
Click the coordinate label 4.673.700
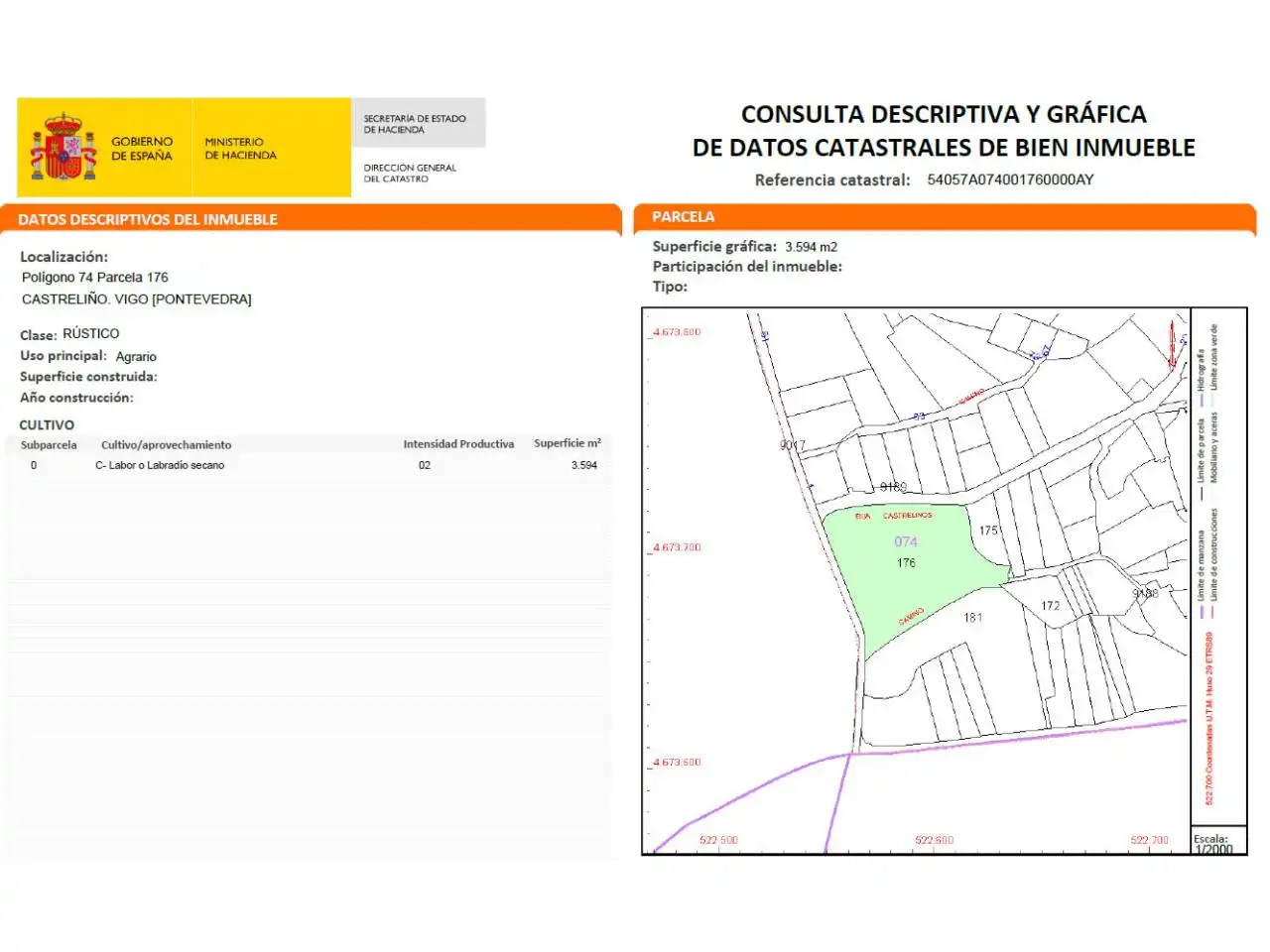click(677, 547)
